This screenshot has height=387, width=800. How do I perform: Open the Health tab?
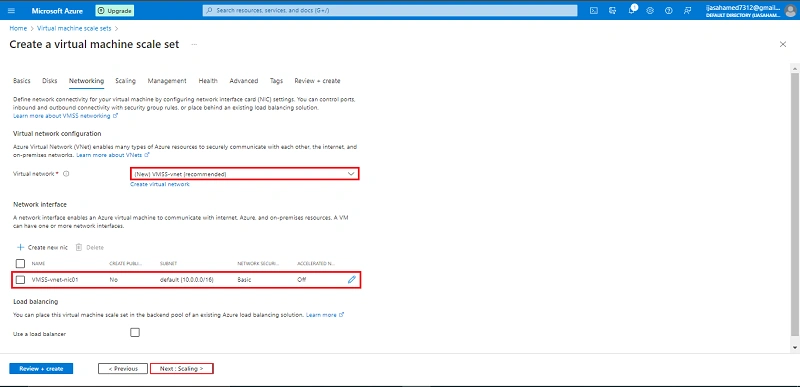point(208,81)
